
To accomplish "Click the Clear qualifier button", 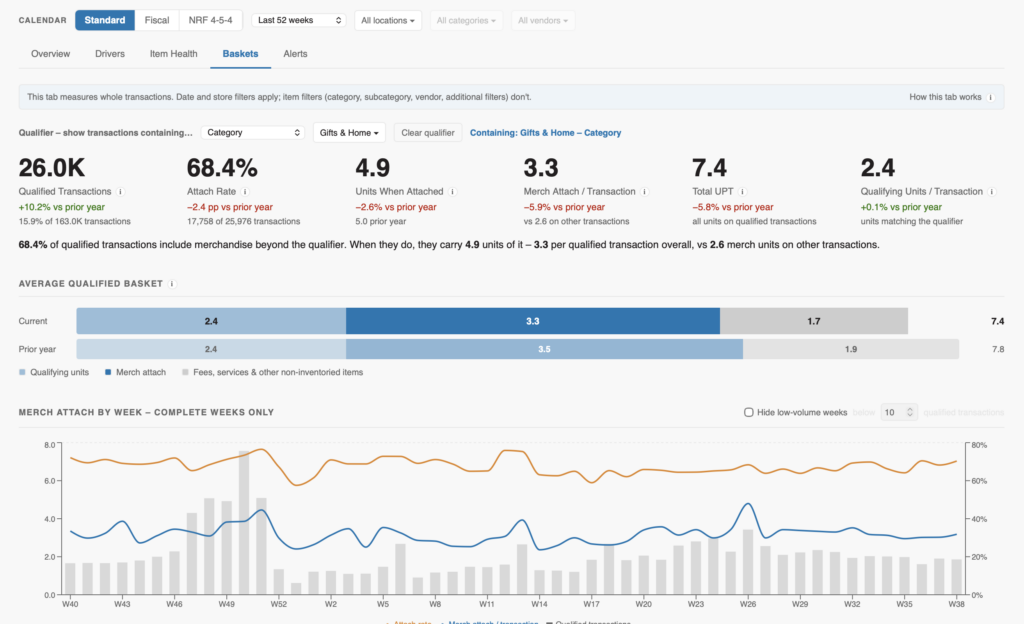I will click(x=428, y=133).
